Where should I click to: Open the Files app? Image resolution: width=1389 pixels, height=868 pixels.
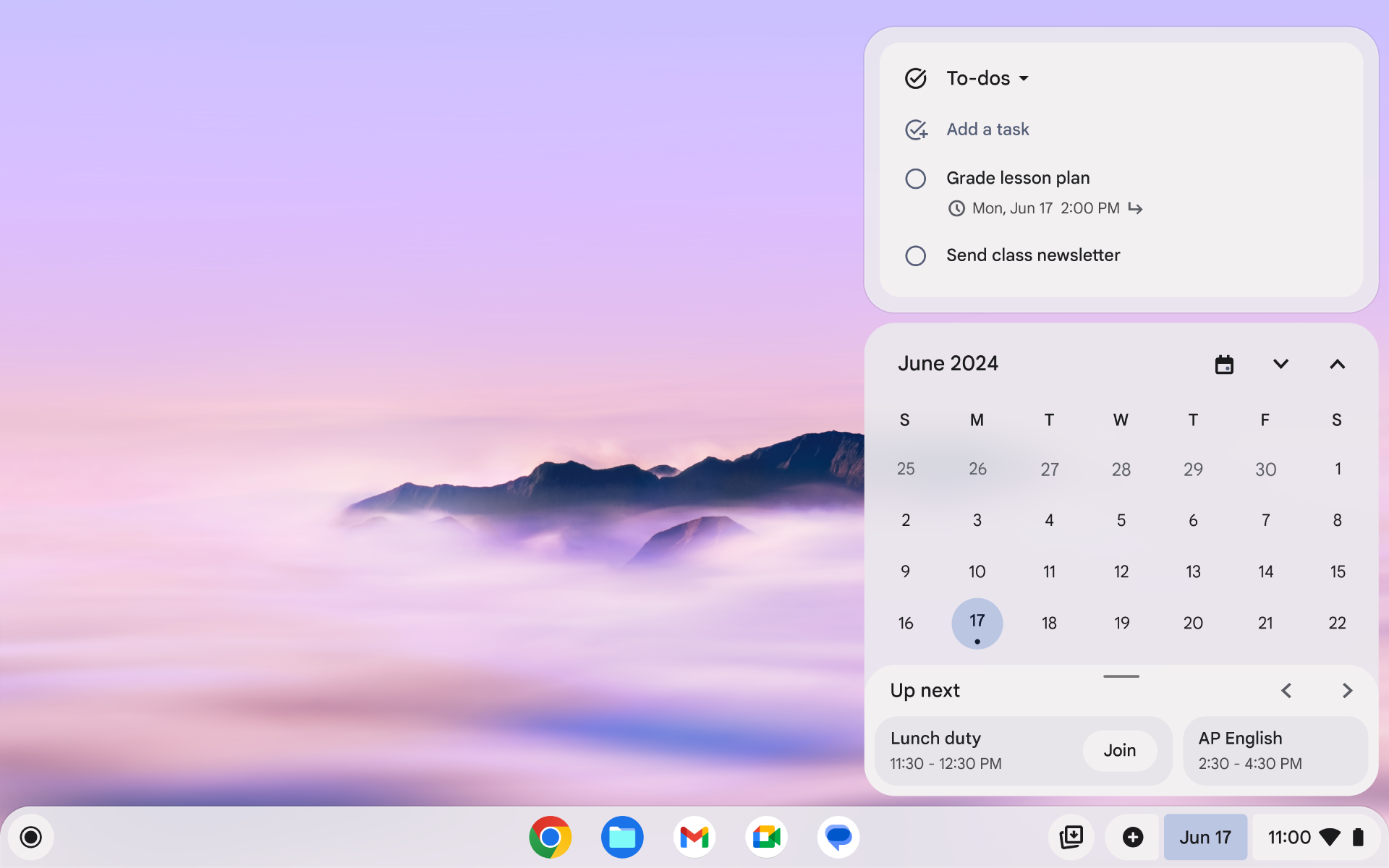[622, 837]
